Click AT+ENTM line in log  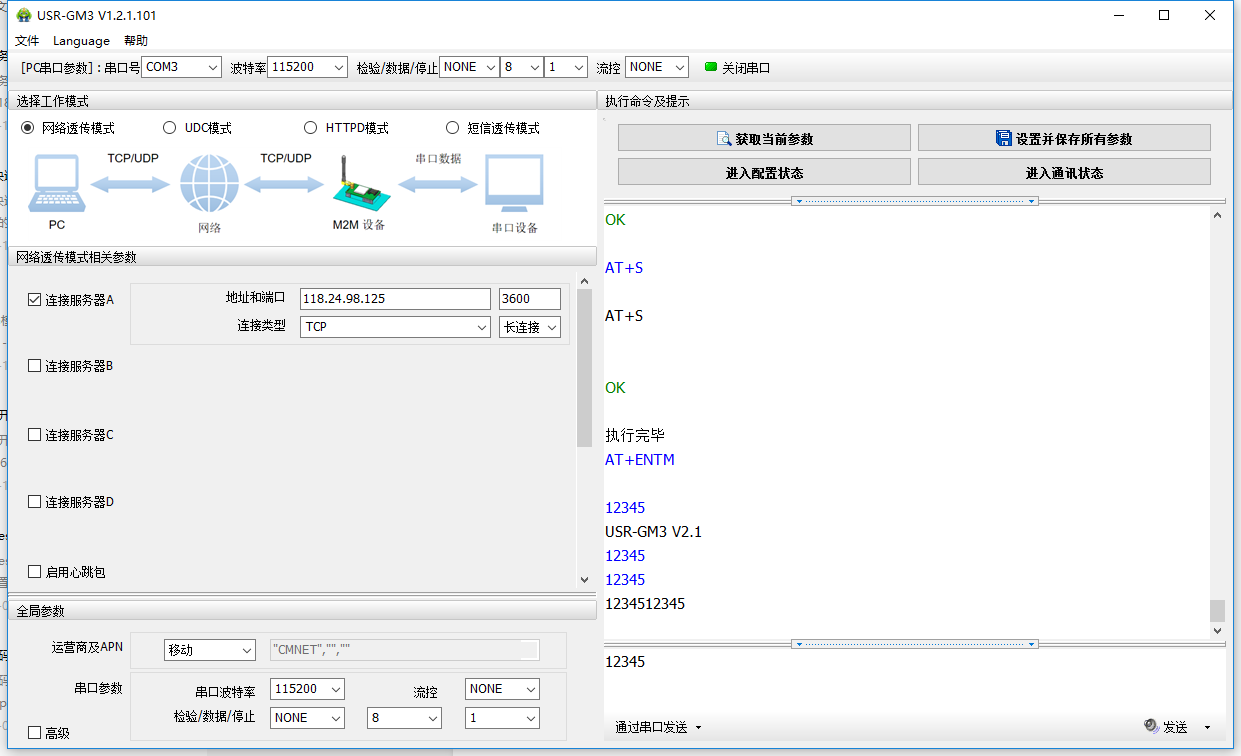(x=640, y=460)
